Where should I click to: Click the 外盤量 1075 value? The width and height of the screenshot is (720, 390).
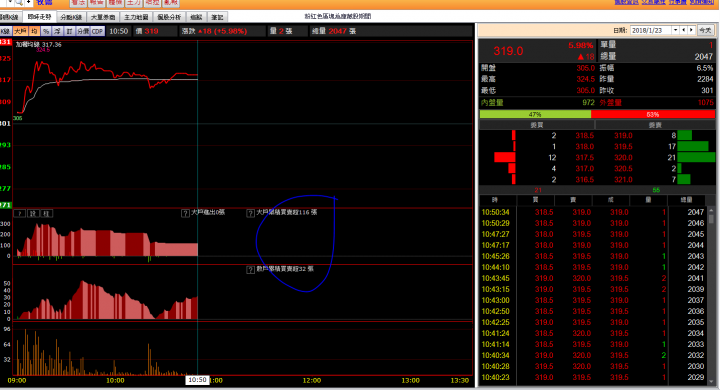tap(706, 102)
